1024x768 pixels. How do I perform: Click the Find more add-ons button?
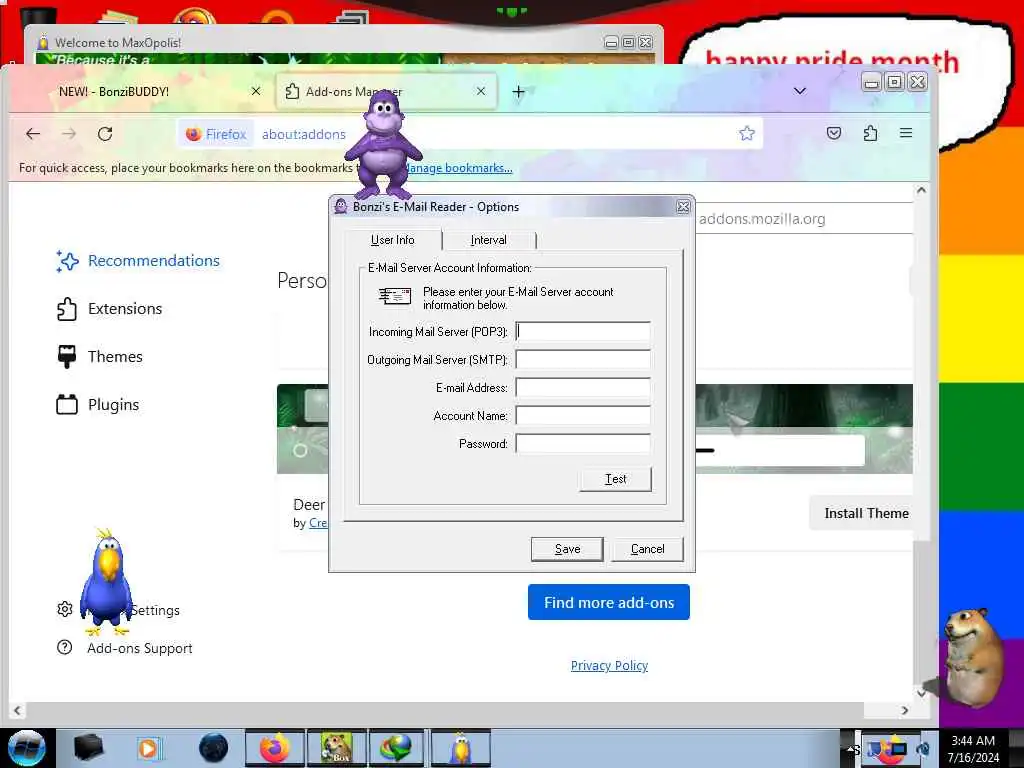[609, 602]
